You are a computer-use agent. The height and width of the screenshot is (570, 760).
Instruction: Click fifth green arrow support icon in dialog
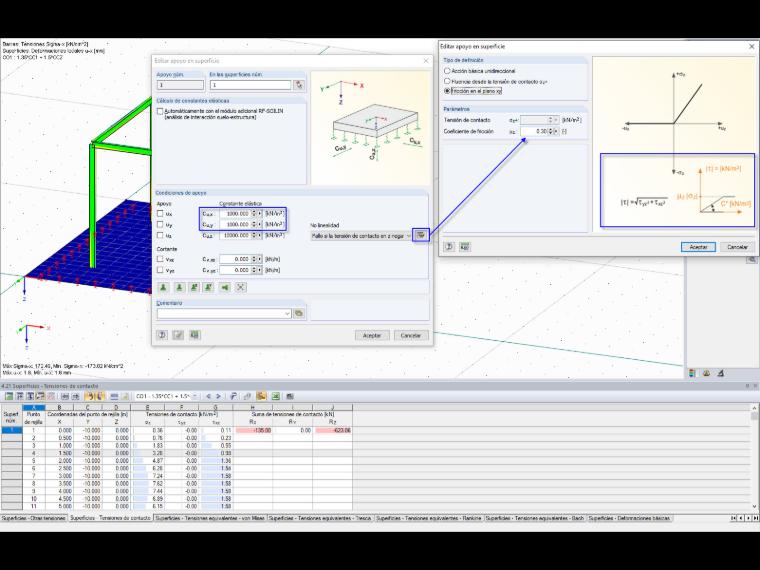pyautogui.click(x=225, y=287)
